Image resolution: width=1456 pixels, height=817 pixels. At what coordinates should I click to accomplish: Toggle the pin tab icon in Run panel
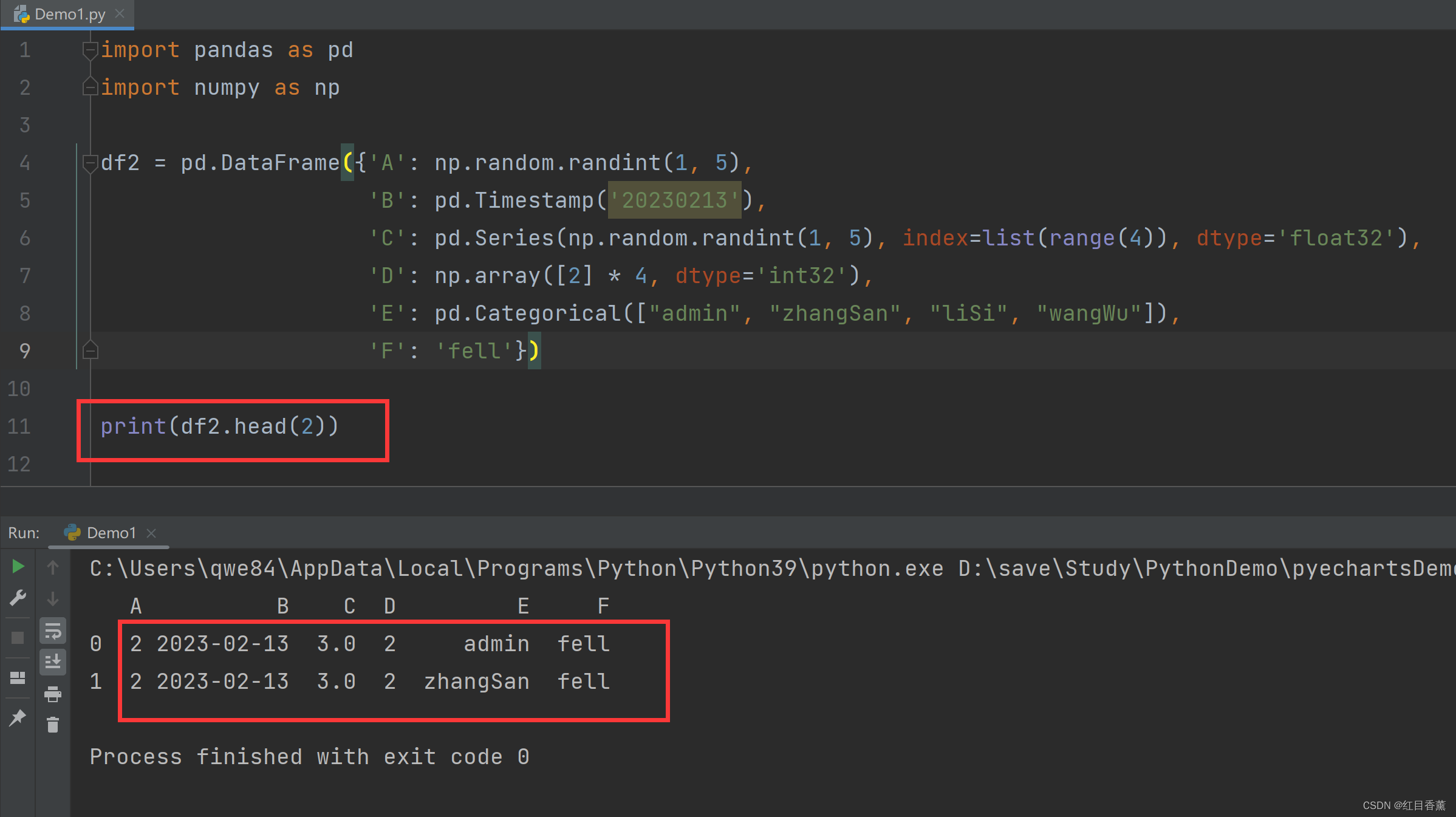click(18, 717)
